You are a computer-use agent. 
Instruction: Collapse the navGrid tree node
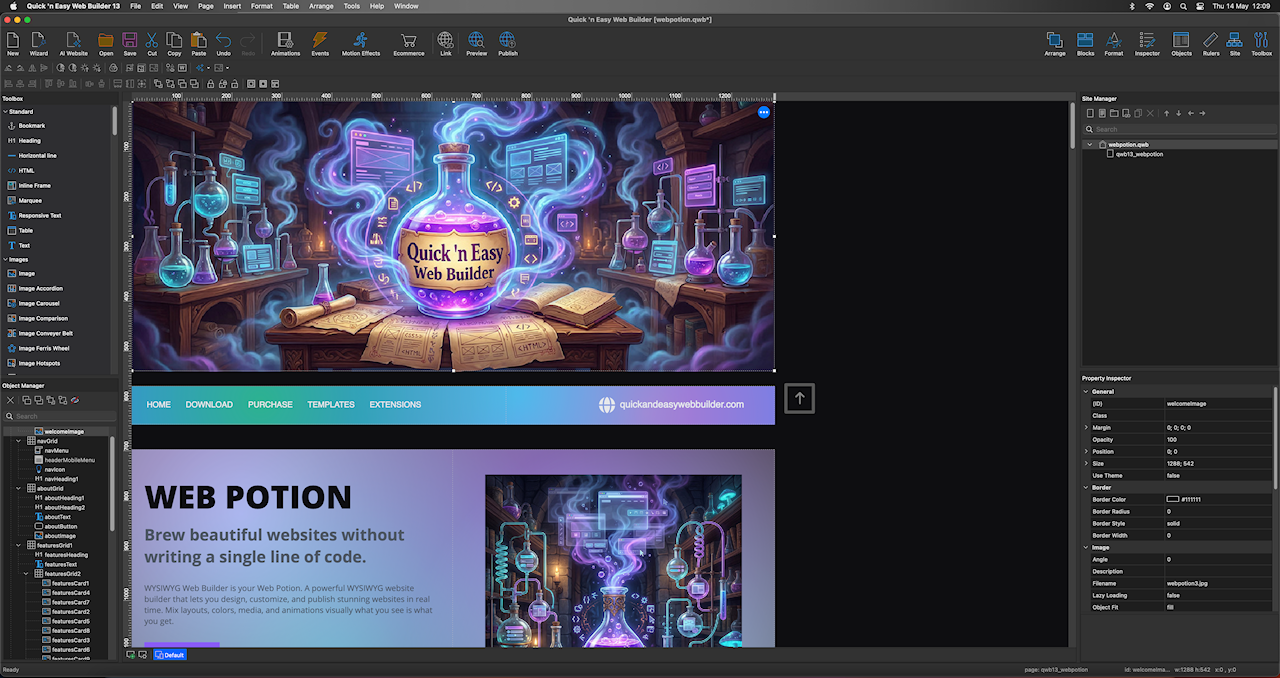19,441
